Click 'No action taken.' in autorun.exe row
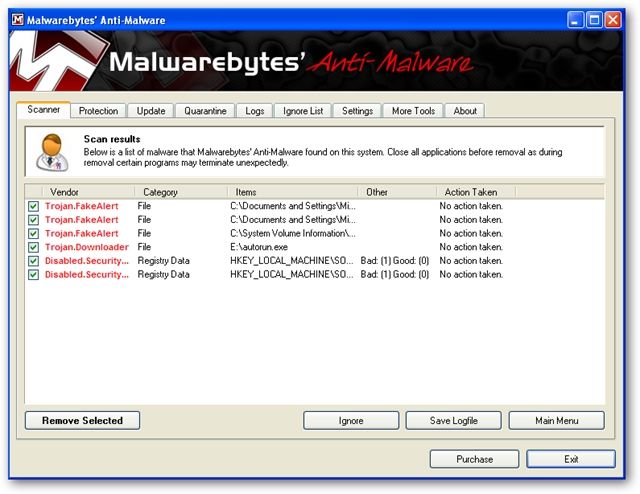640x494 pixels. 471,247
